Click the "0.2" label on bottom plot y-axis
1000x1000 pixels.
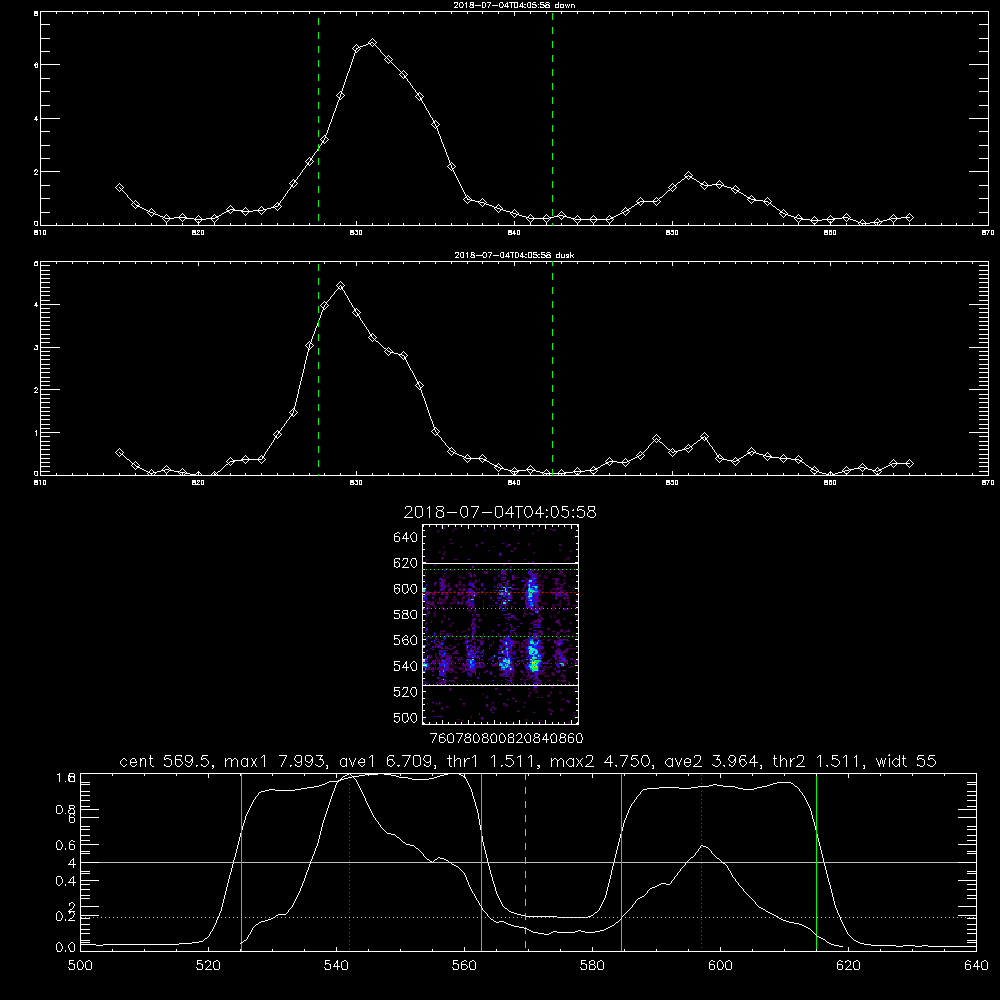(x=66, y=916)
